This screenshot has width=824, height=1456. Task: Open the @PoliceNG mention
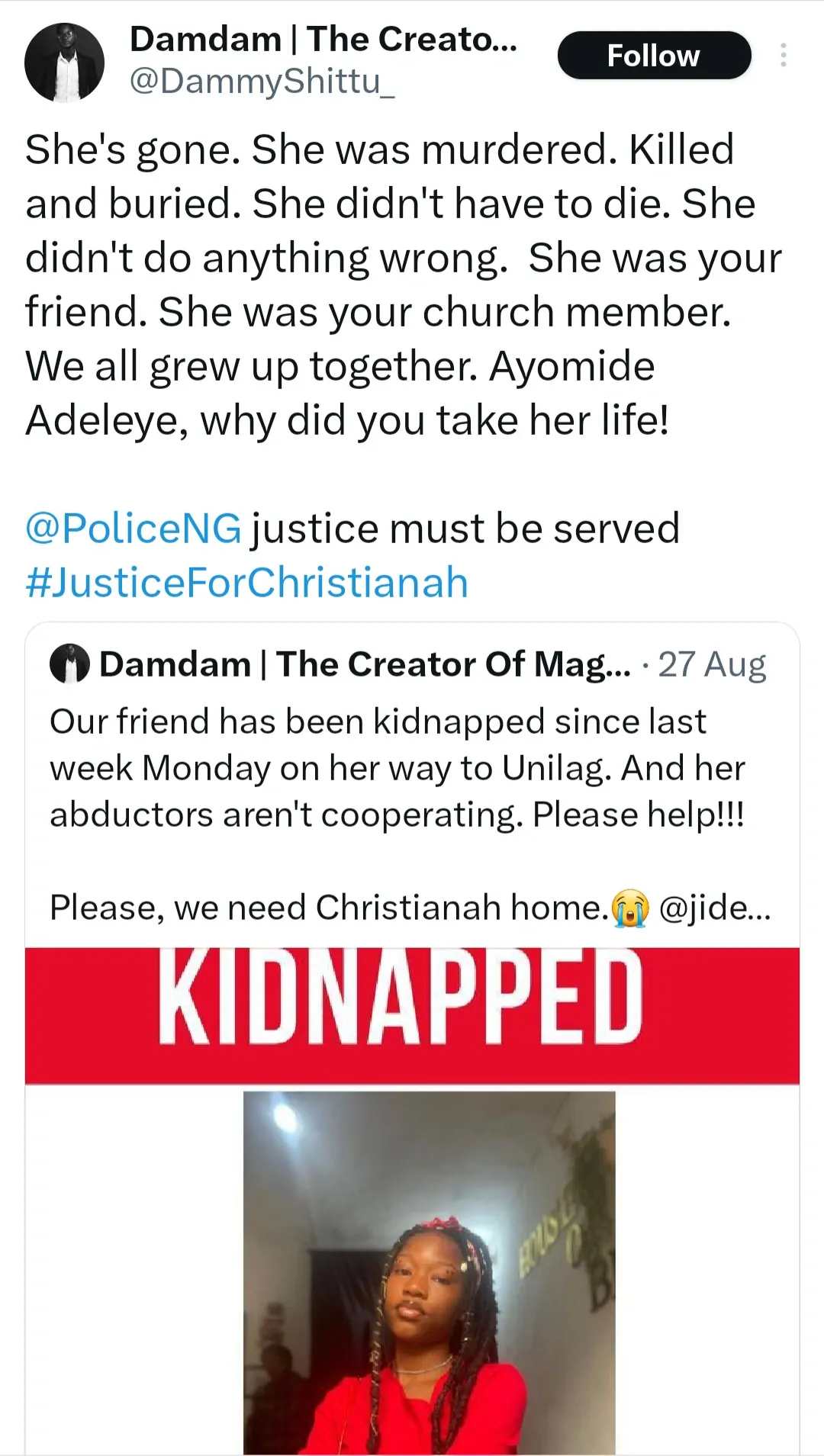click(x=133, y=529)
